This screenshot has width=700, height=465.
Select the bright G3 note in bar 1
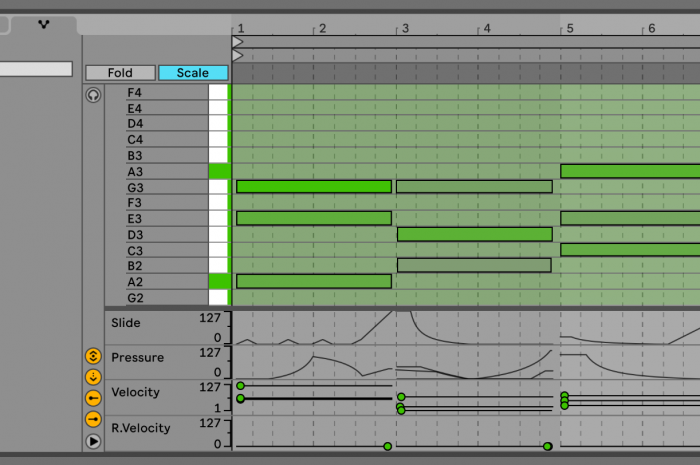pos(314,187)
